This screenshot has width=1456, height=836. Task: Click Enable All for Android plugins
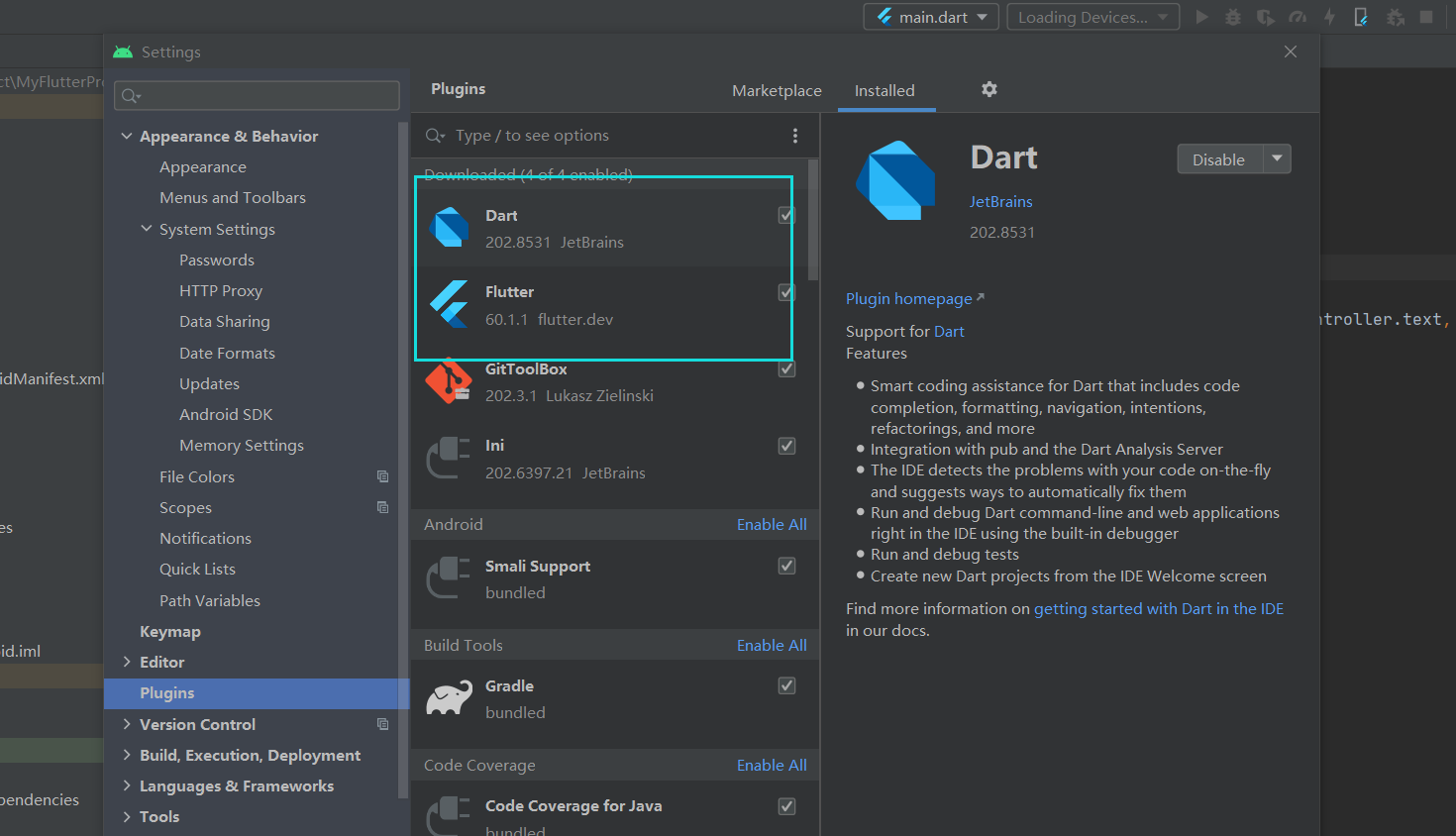click(x=772, y=524)
